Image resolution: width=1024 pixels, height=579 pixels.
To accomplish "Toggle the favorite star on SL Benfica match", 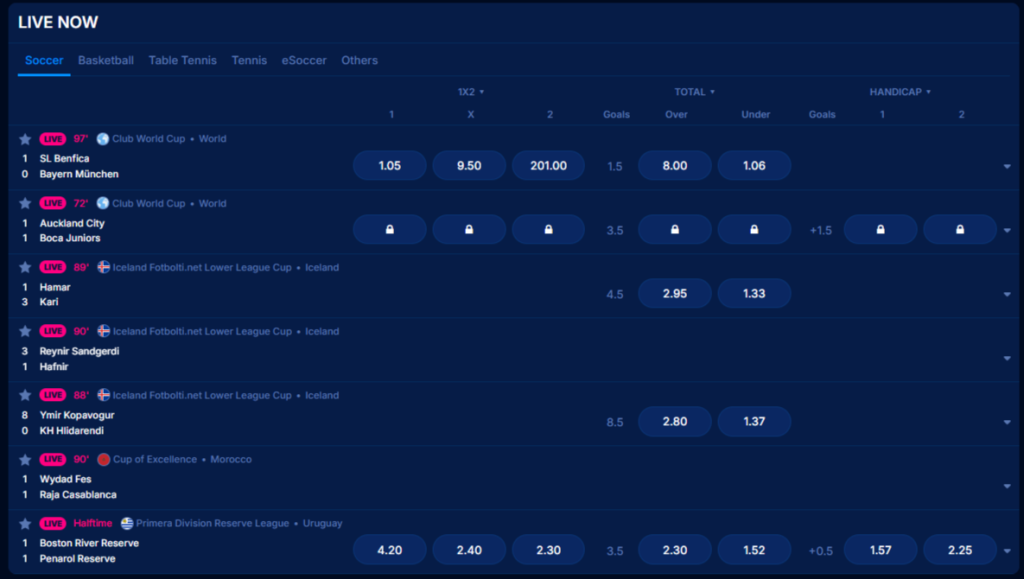I will coord(27,139).
